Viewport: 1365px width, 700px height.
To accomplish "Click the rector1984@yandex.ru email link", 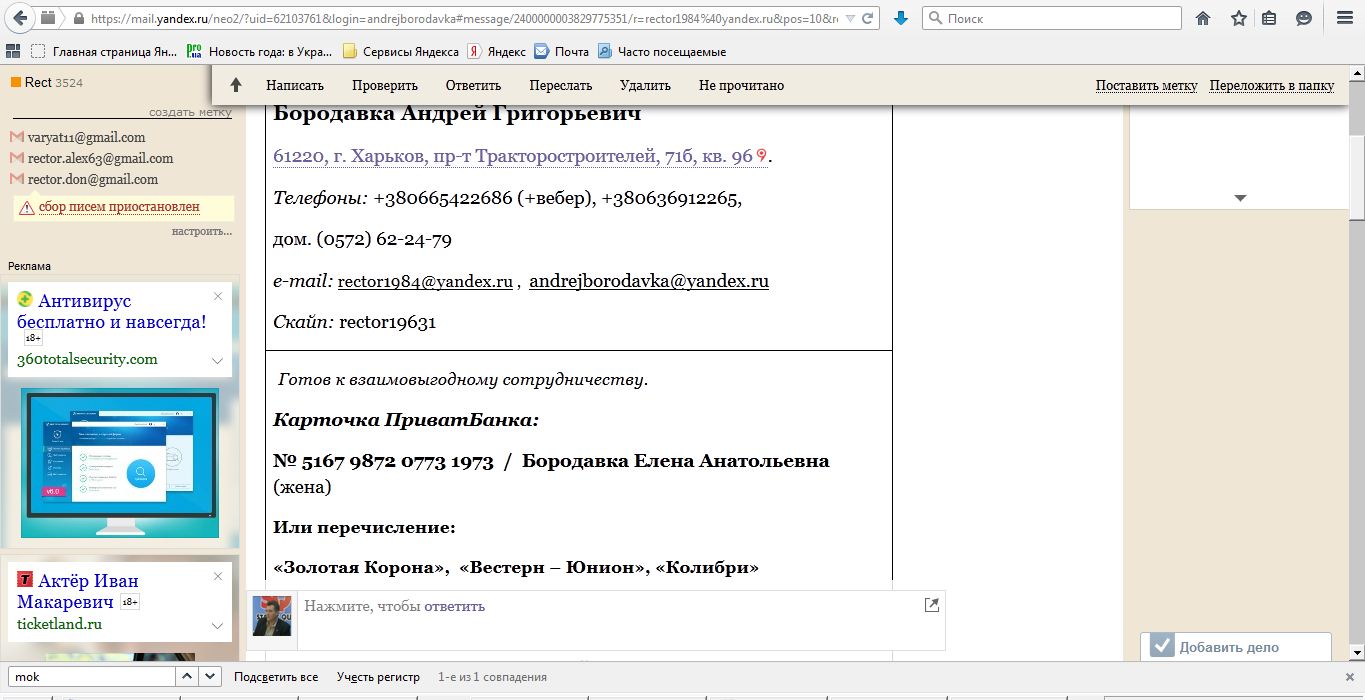I will click(425, 282).
